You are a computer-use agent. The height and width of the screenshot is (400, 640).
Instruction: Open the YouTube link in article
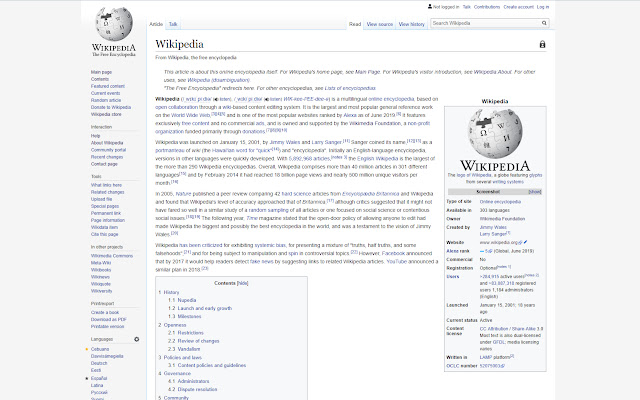396,262
